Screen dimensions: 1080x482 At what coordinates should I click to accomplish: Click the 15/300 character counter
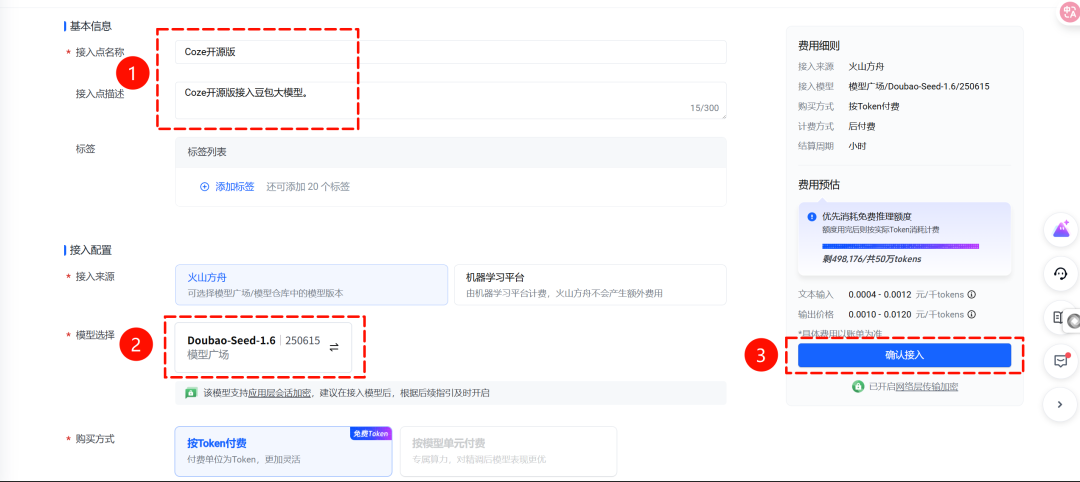click(704, 108)
